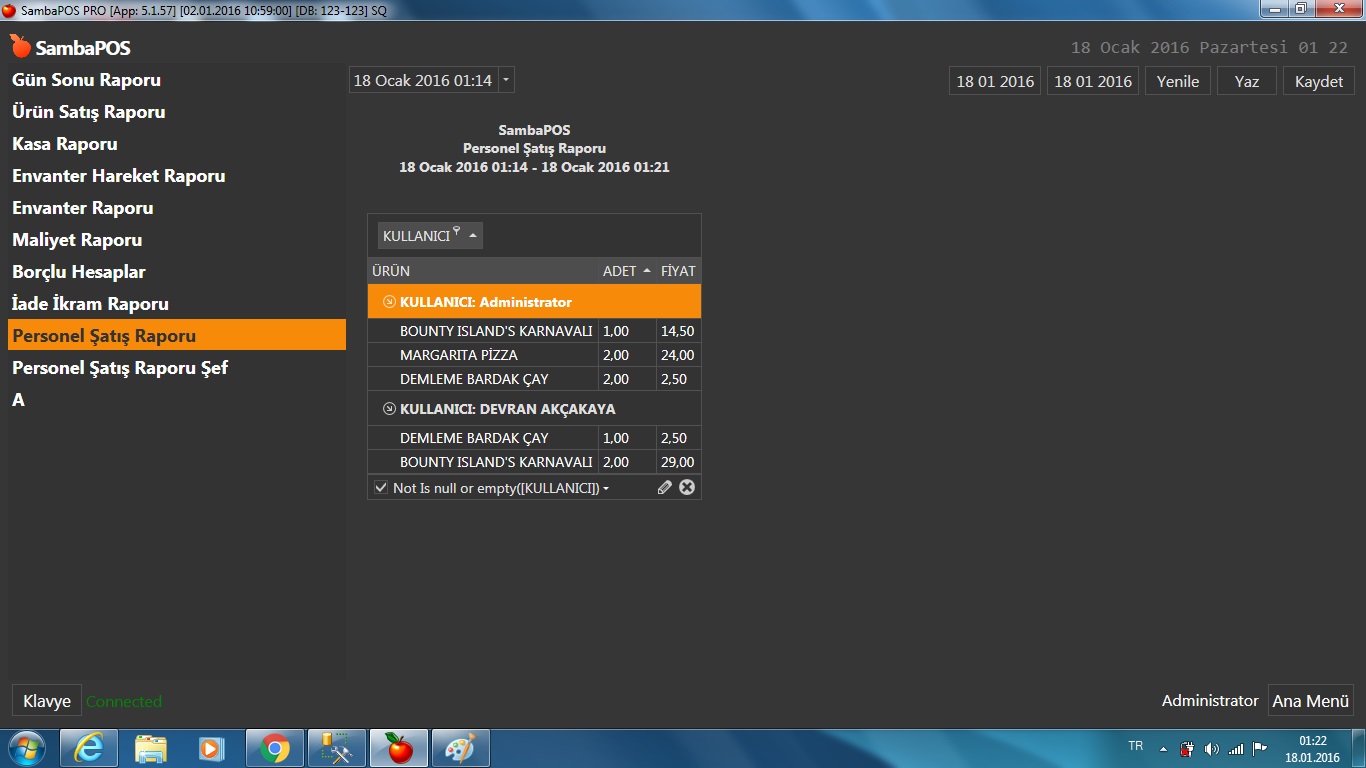
Task: Remove filter with the X icon
Action: pos(687,488)
